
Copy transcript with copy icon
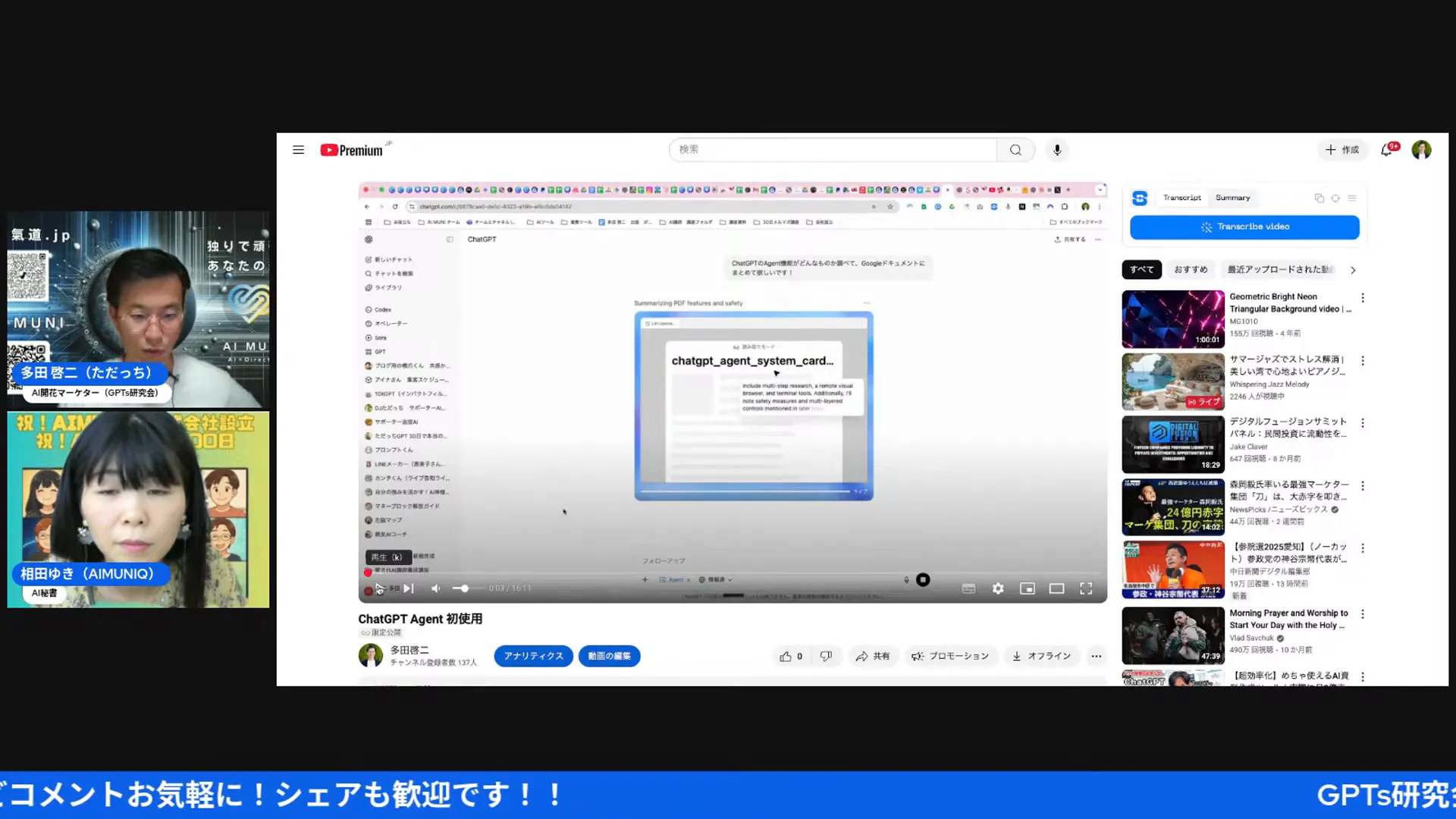point(1319,198)
